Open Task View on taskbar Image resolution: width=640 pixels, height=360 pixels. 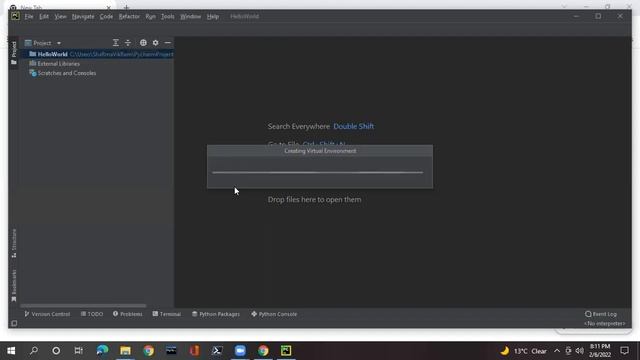(x=78, y=351)
